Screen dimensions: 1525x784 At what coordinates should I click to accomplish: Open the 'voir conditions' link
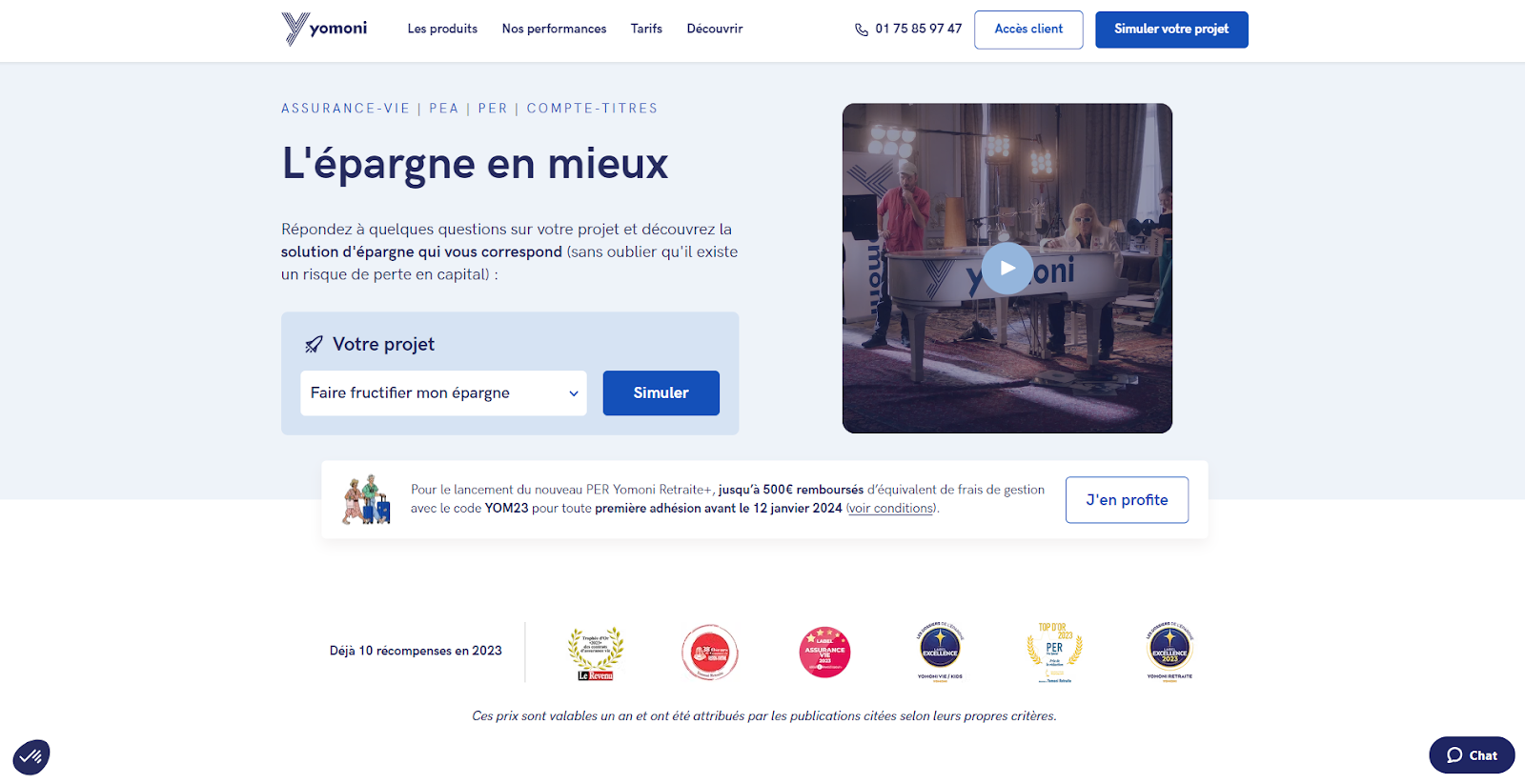pyautogui.click(x=890, y=509)
